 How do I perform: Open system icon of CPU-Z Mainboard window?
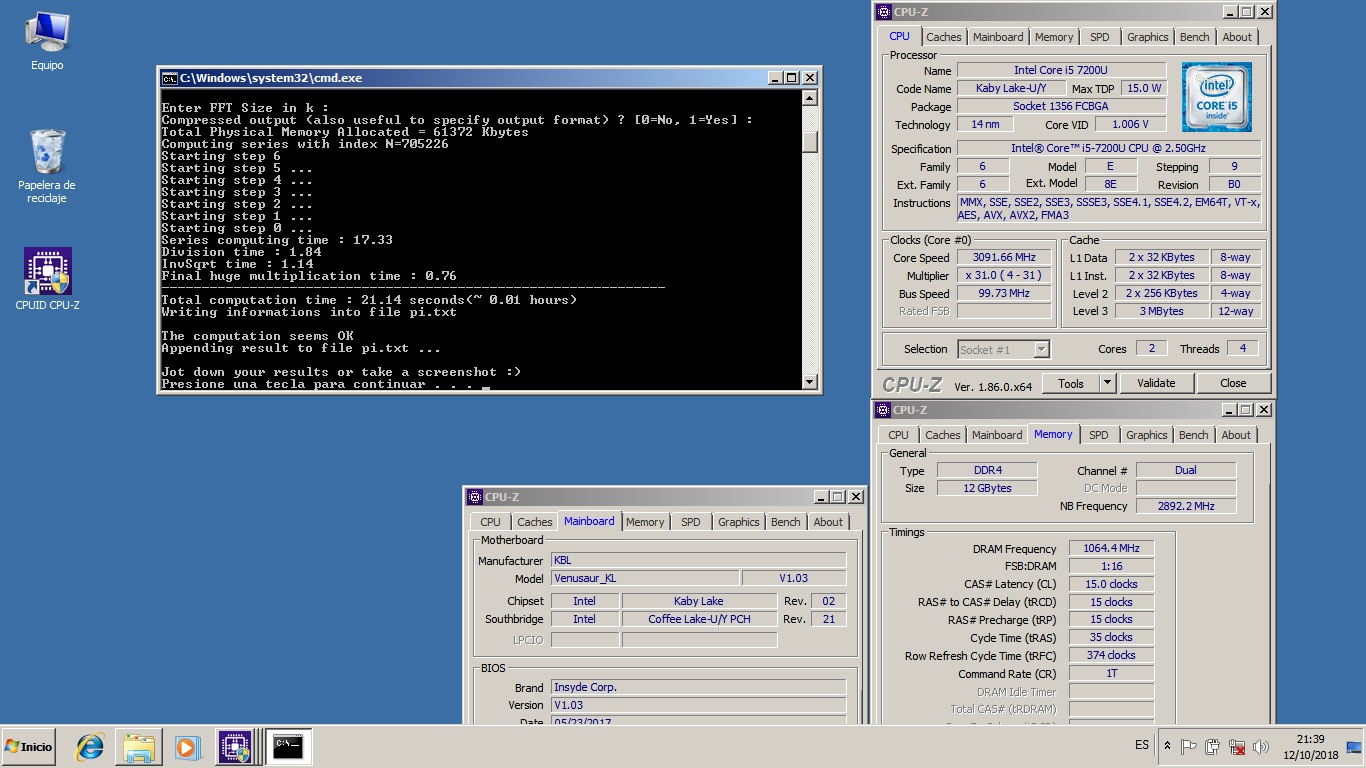click(x=475, y=497)
